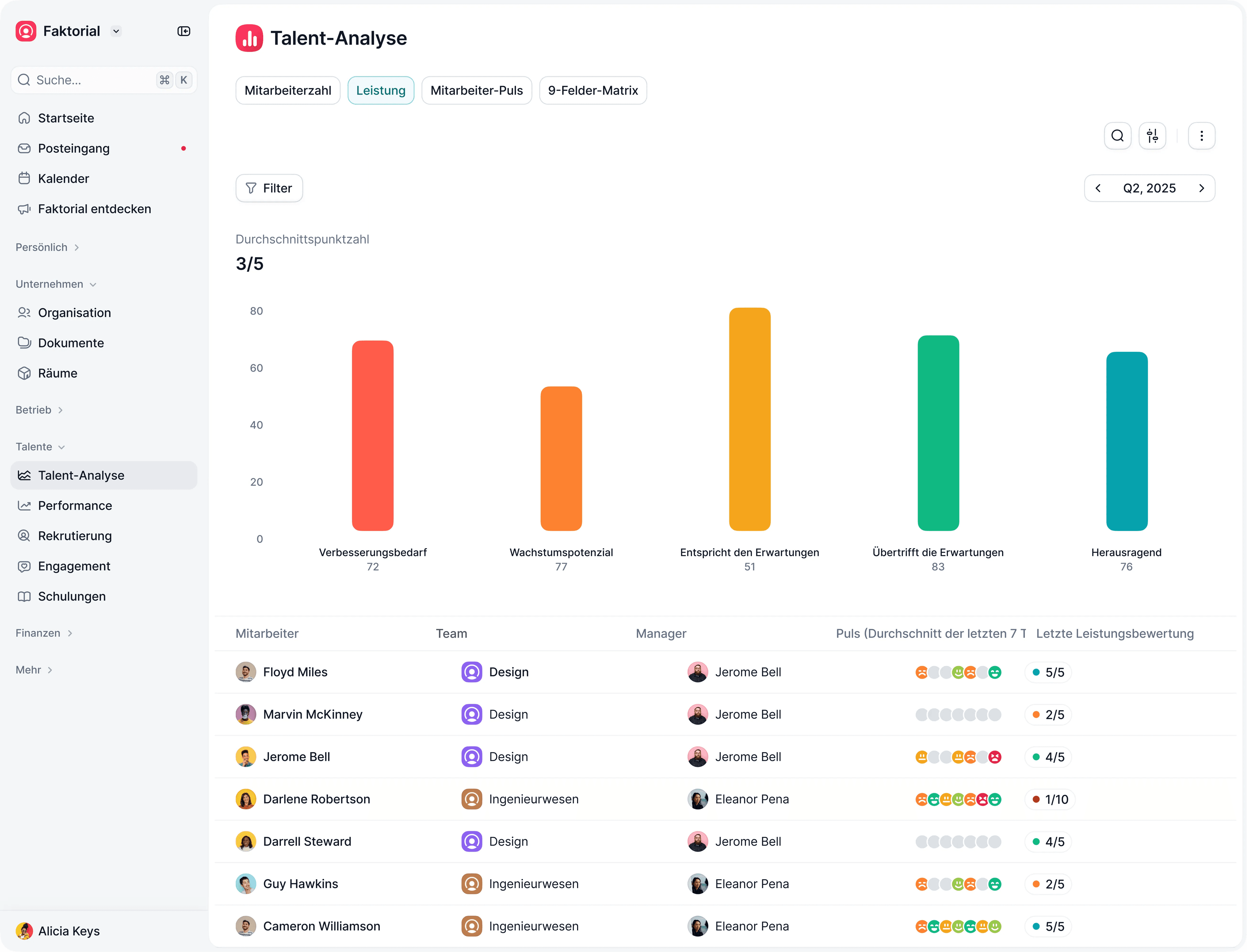Click the yellow Entspricht den Erwartungen bar
Screen dimensions: 1247x952
pyautogui.click(x=749, y=419)
